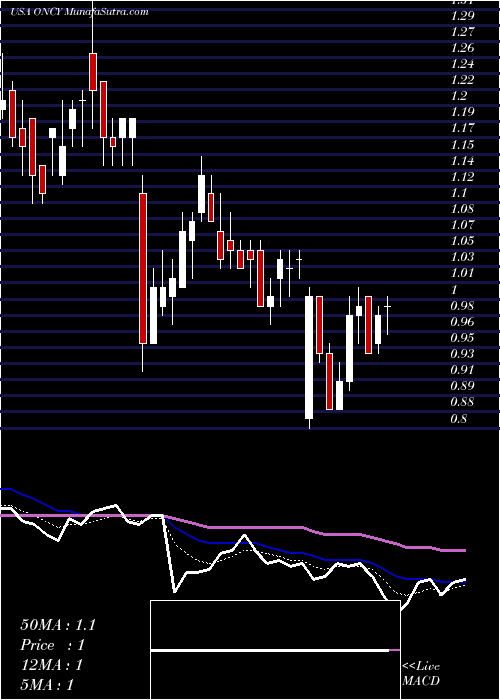Click the 0.91 price axis label

tap(462, 370)
